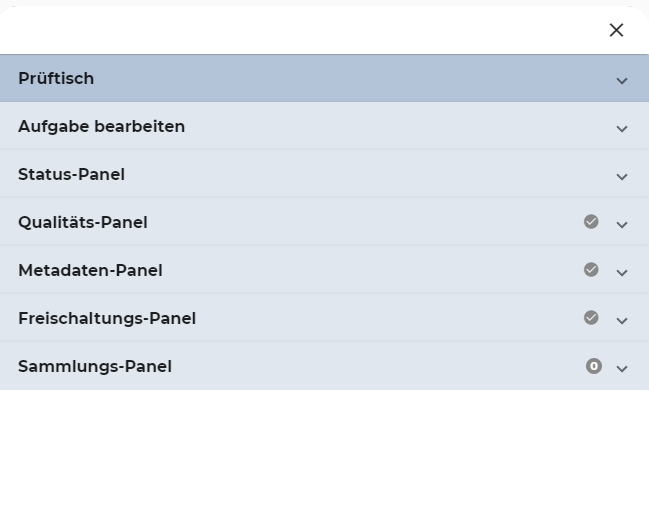Expand the Freischaltungs-Panel chevron
Viewport: 649px width, 531px height.
622,320
